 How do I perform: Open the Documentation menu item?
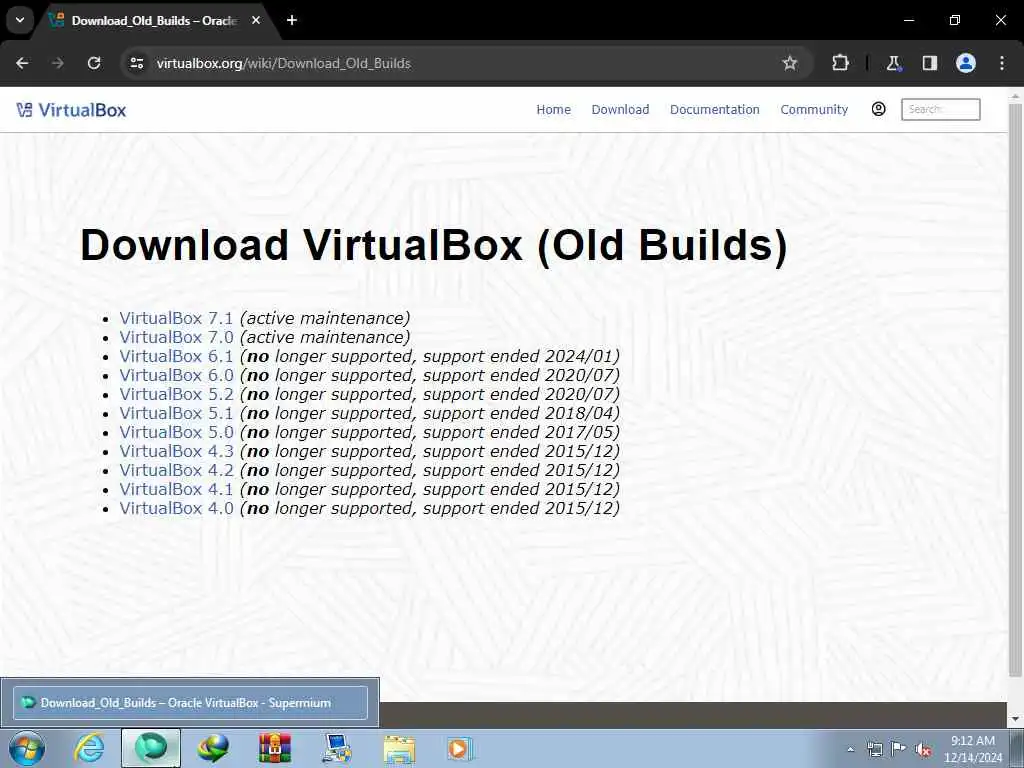pyautogui.click(x=714, y=110)
